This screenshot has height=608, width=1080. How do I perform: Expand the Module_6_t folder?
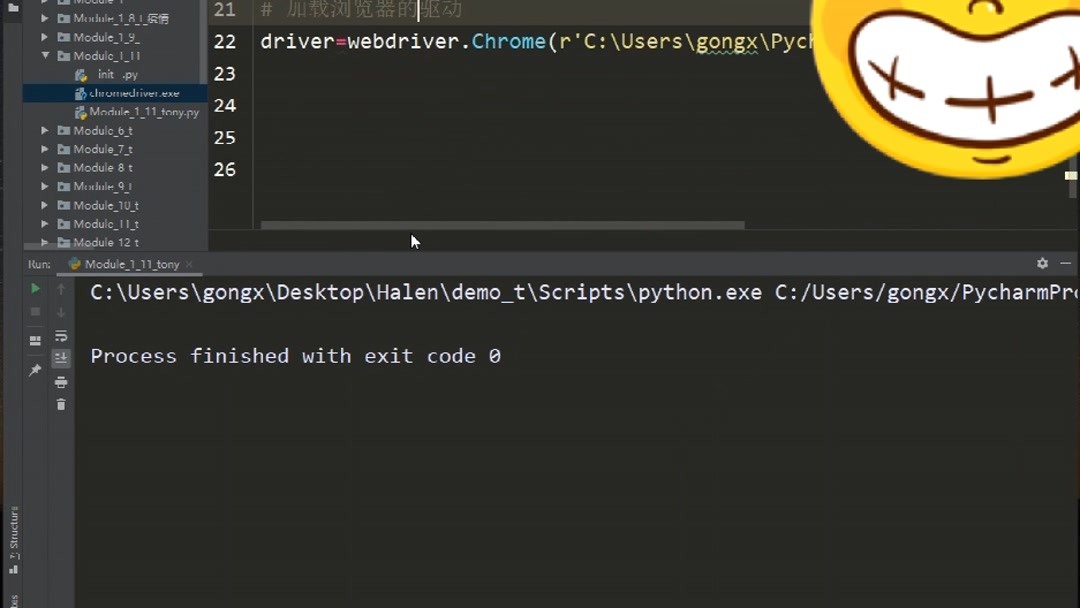tap(44, 130)
